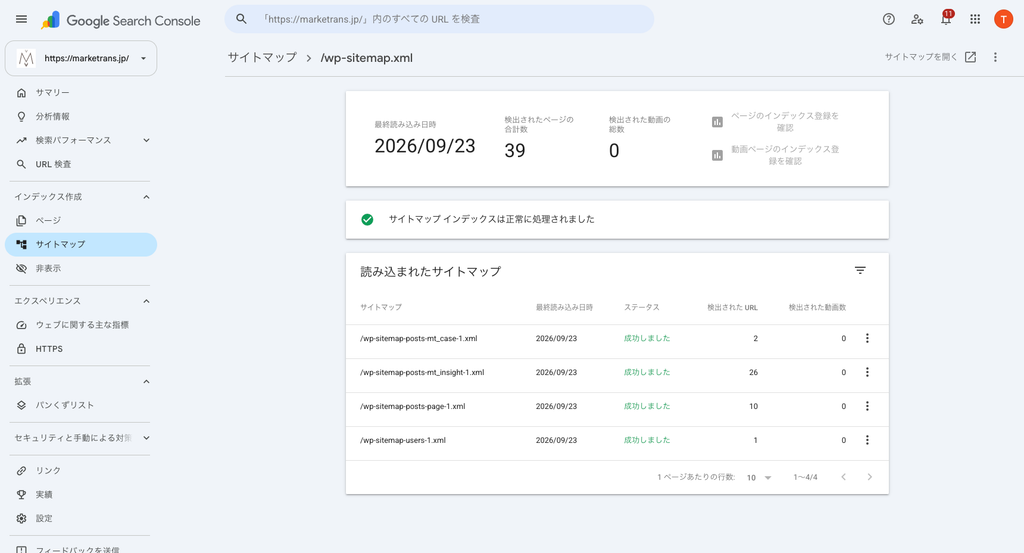Screen dimensions: 1024x553
Task: Collapse the 拡張 section
Action: click(x=146, y=381)
